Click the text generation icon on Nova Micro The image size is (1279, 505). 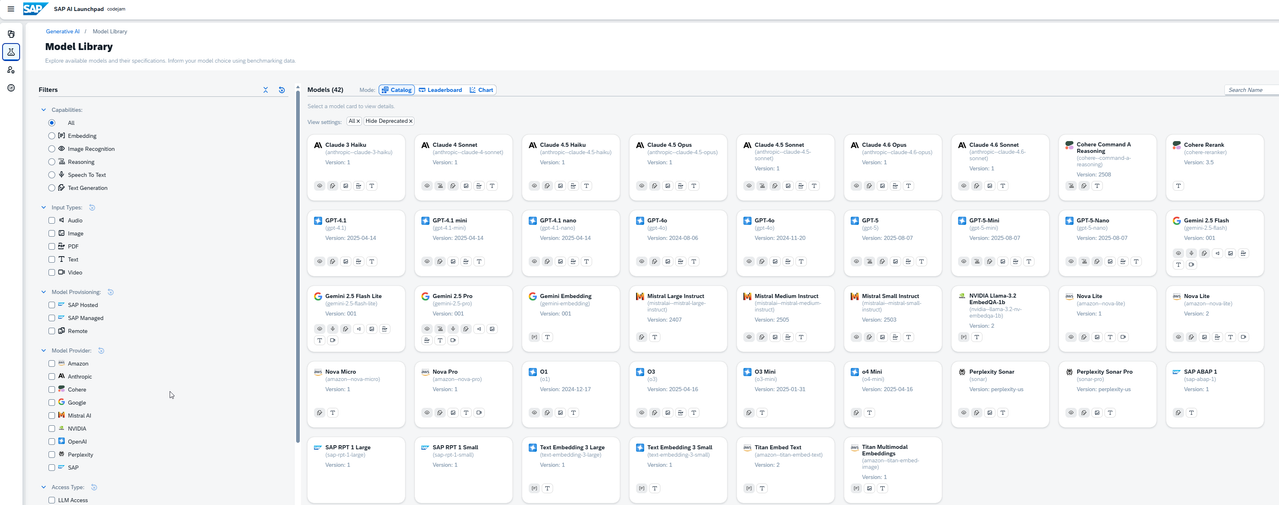click(320, 412)
